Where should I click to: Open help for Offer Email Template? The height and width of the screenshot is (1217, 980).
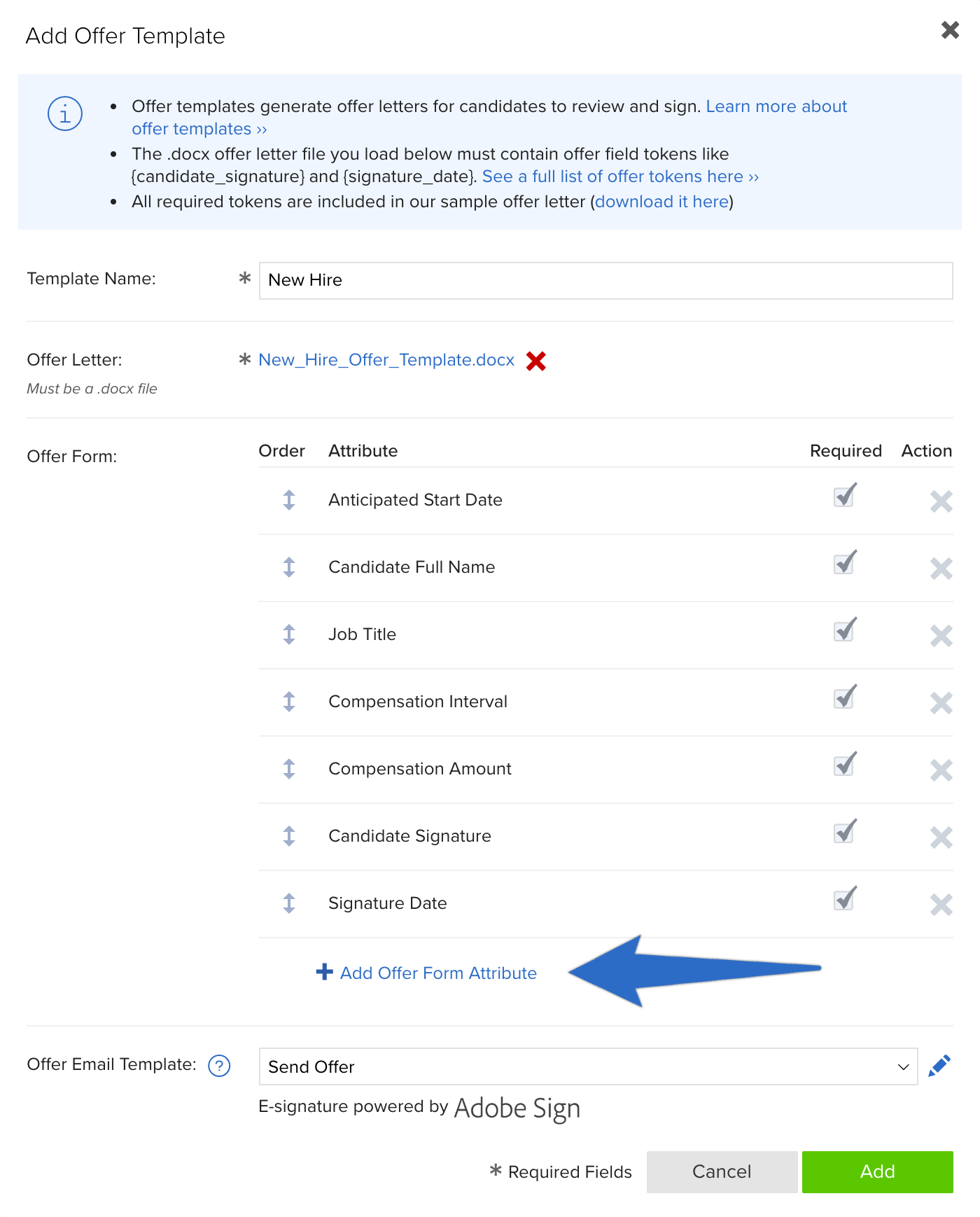click(x=219, y=1066)
